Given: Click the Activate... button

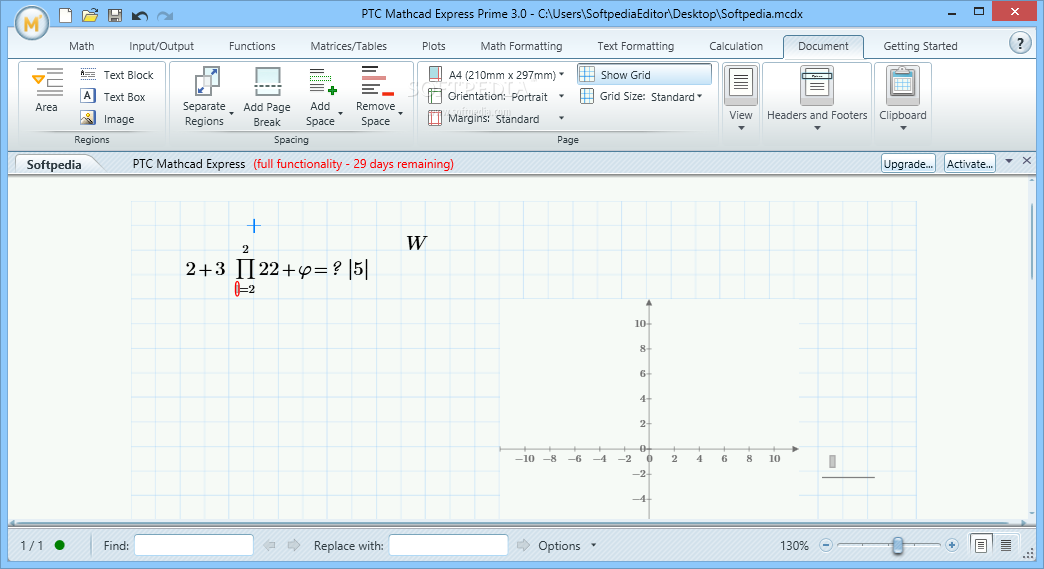Looking at the screenshot, I should tap(969, 164).
